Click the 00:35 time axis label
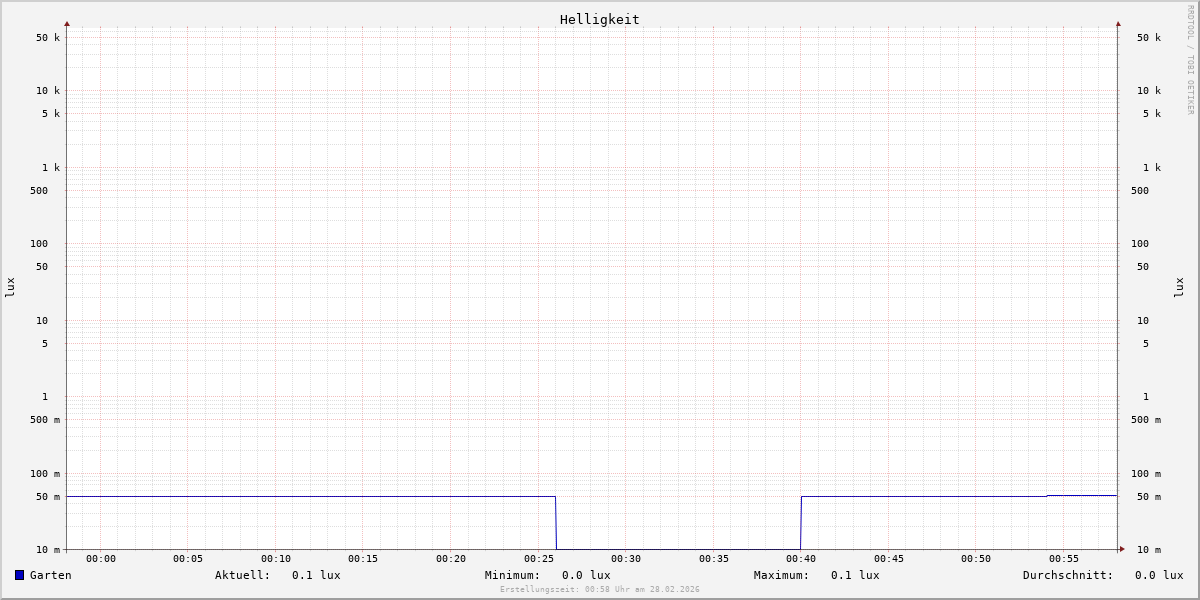The image size is (1200, 600). 714,559
